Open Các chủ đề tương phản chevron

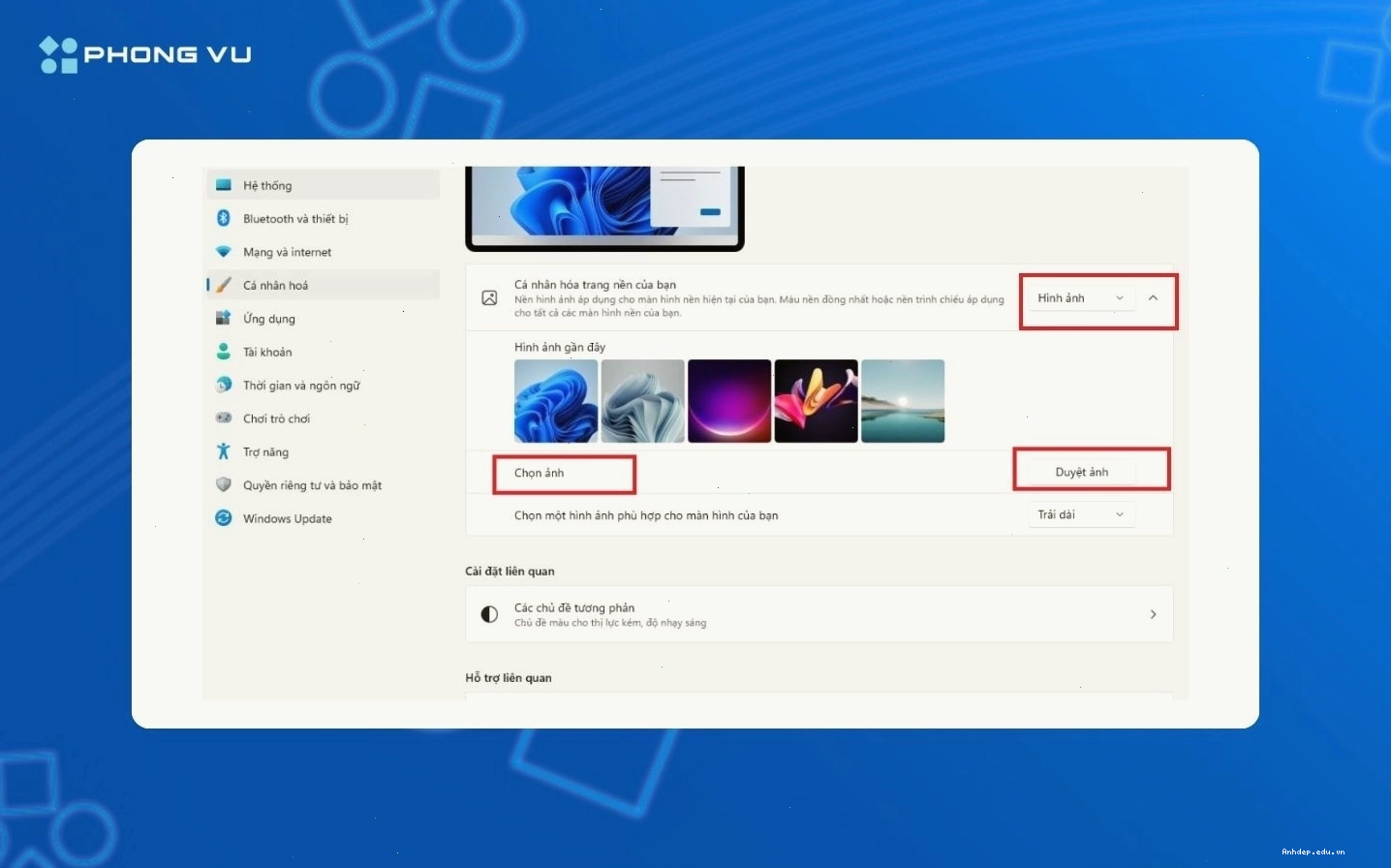1153,614
